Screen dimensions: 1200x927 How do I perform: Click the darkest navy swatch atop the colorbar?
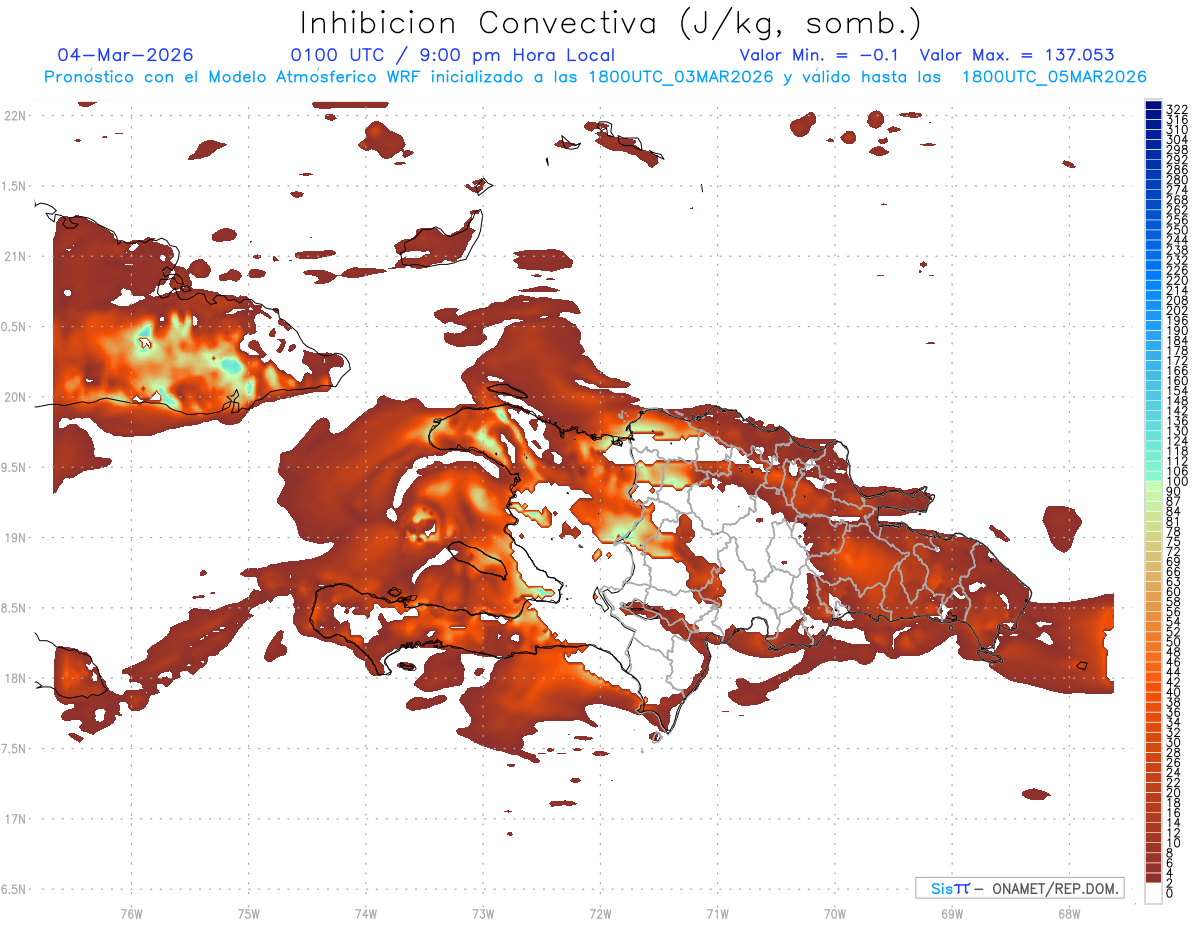click(x=1153, y=106)
